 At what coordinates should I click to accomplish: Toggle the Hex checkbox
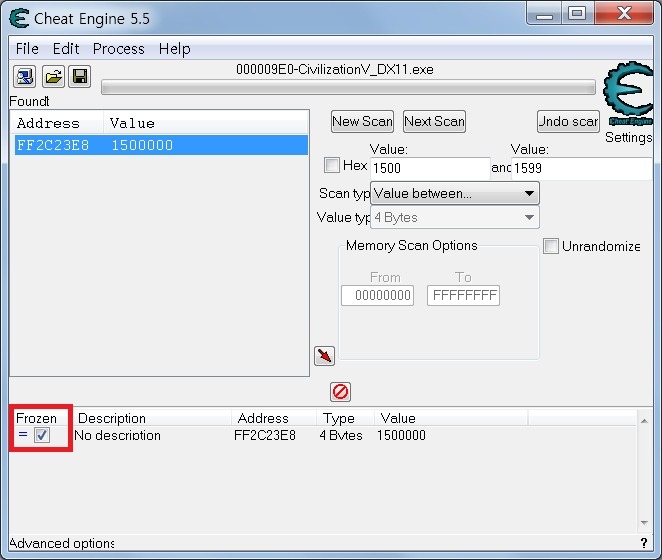pos(332,165)
